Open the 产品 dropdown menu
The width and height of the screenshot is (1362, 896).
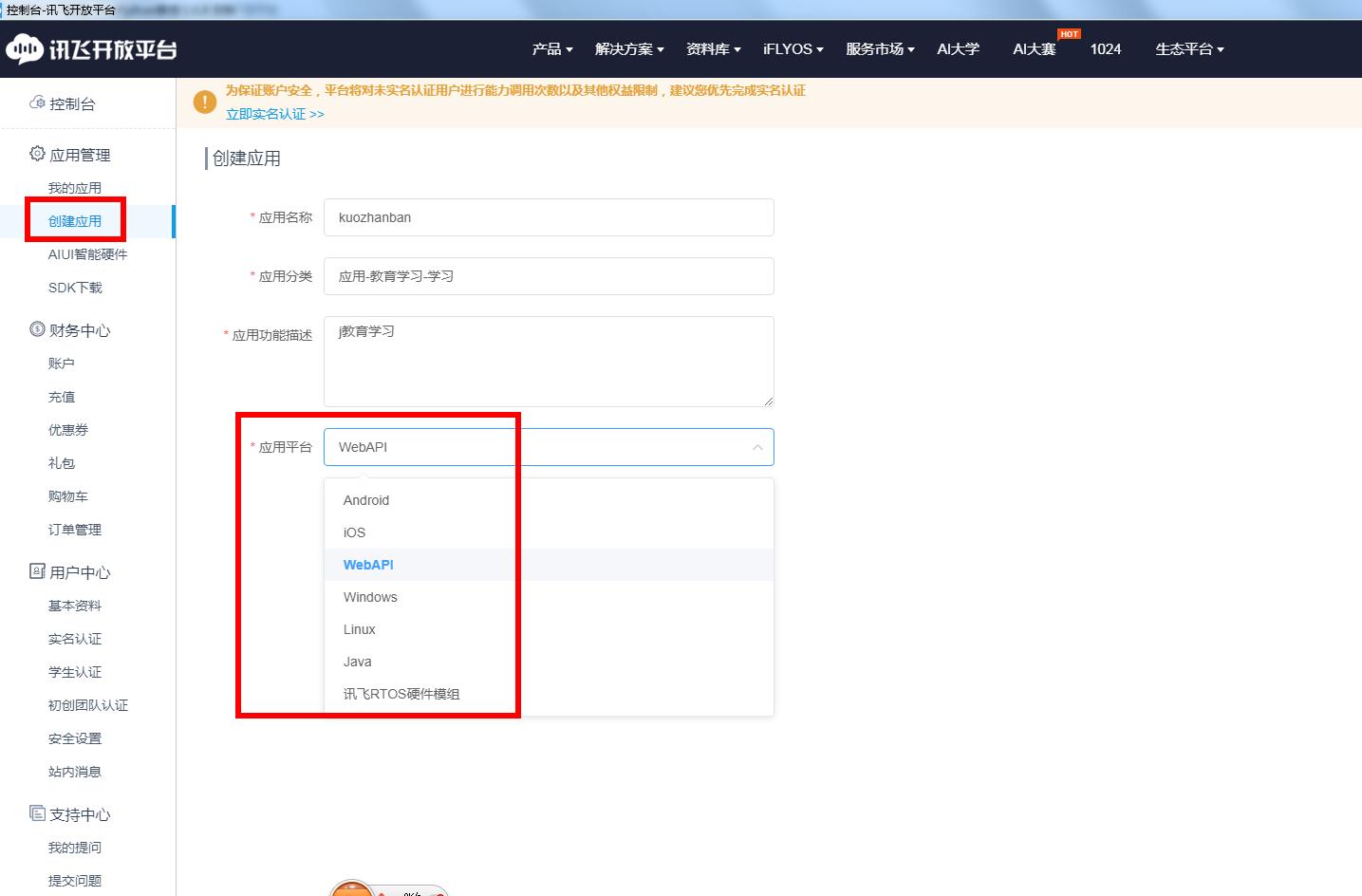coord(552,49)
